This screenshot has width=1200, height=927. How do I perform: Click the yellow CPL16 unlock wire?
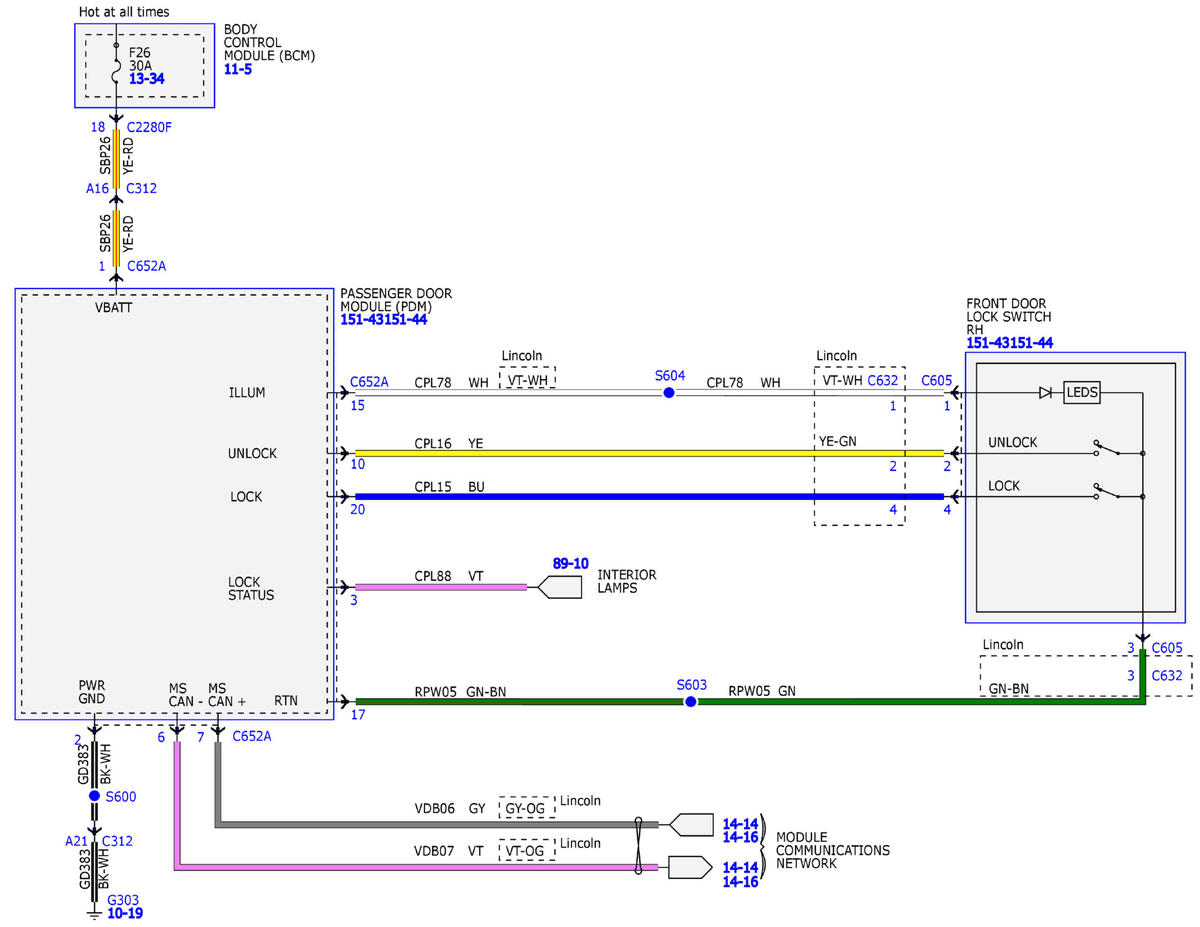pyautogui.click(x=649, y=453)
